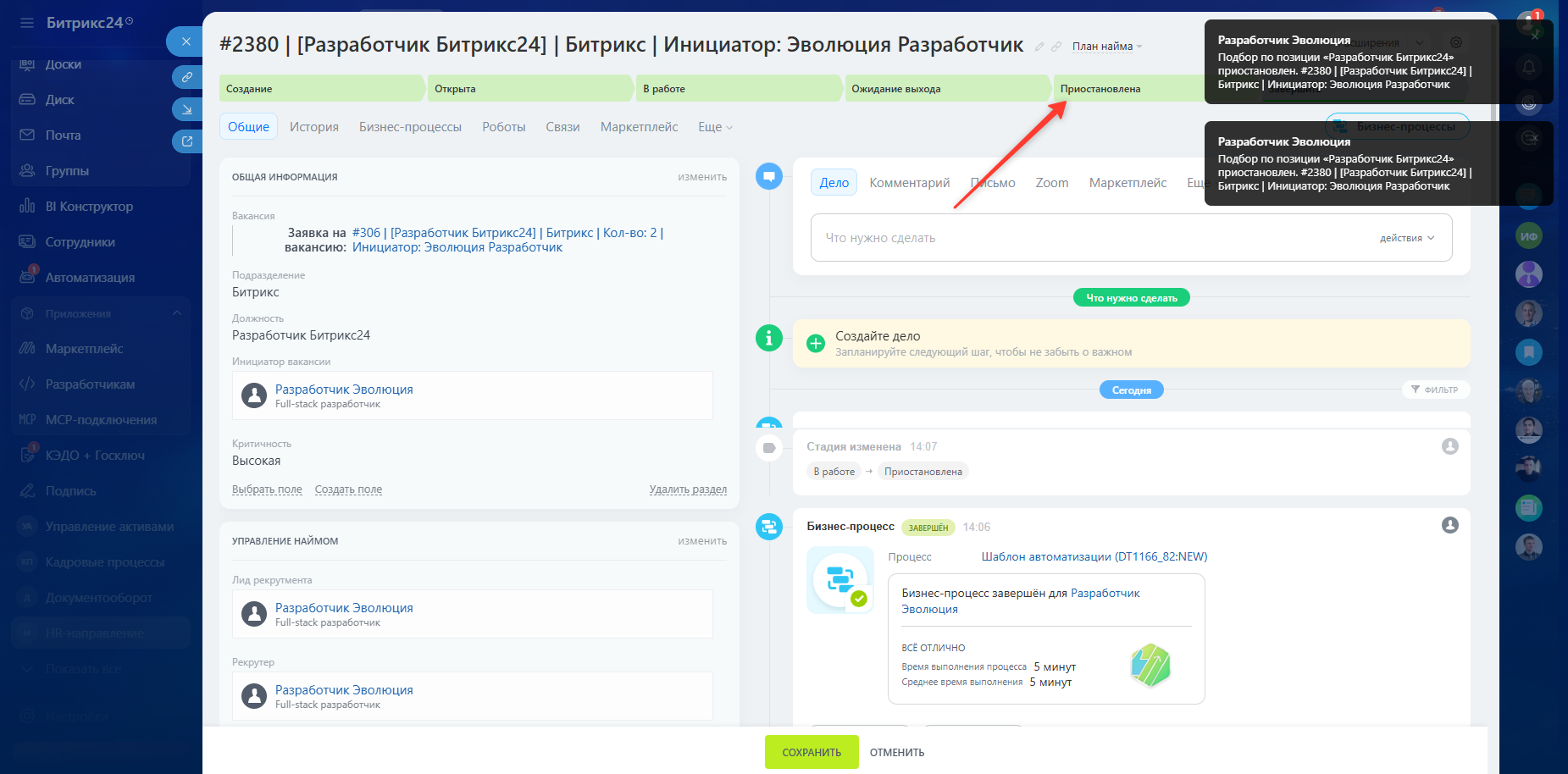Open the План найма dropdown
Viewport: 1568px width, 774px height.
tap(1107, 47)
